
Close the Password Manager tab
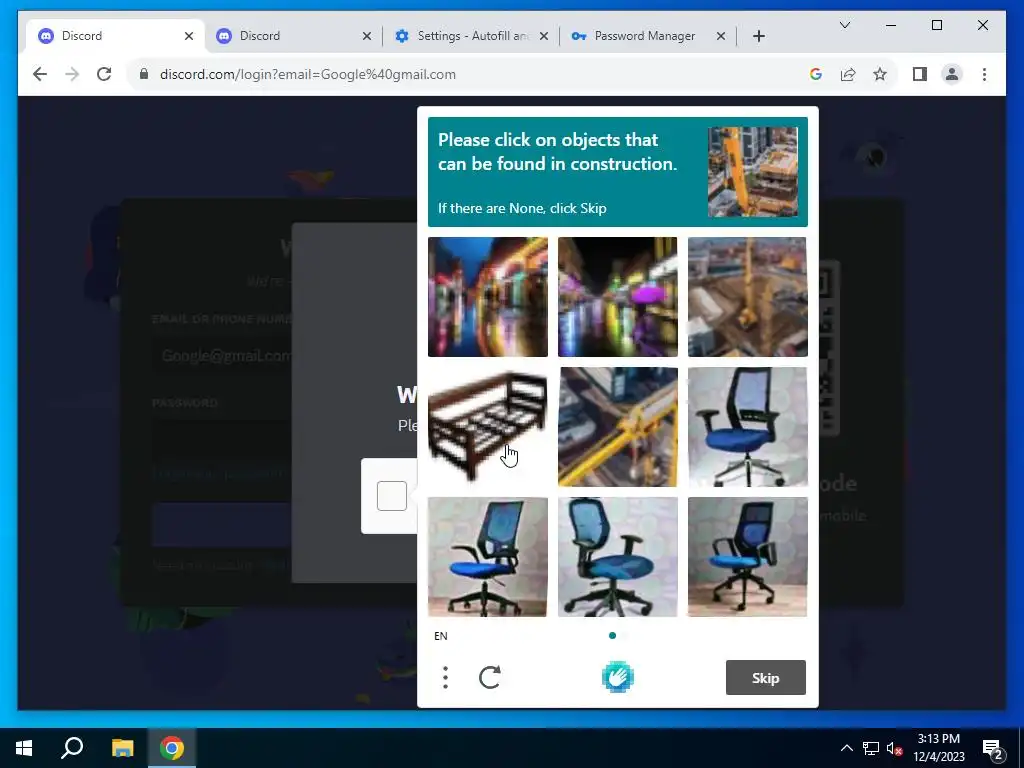720,36
